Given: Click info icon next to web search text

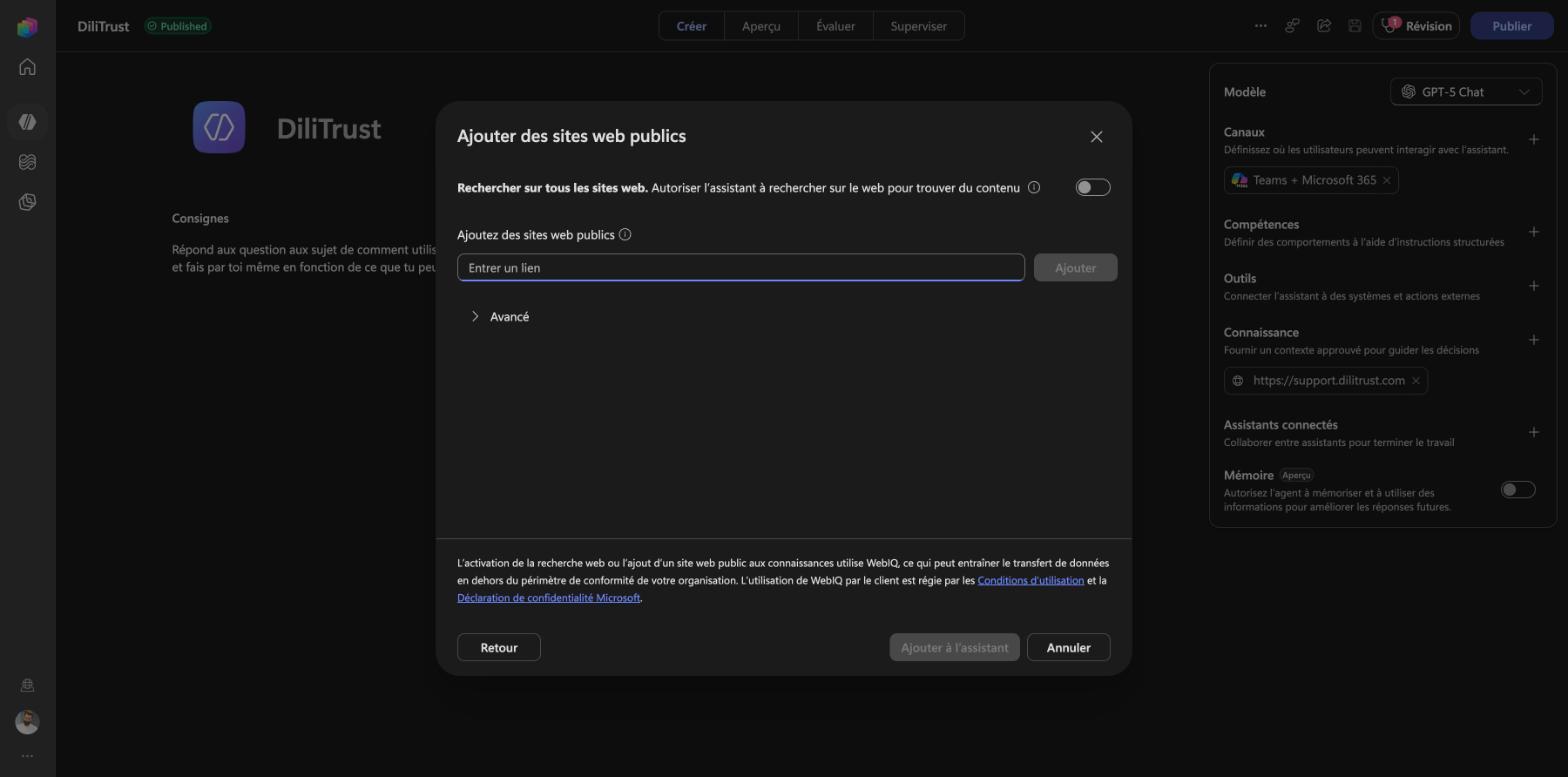Looking at the screenshot, I should [1034, 187].
